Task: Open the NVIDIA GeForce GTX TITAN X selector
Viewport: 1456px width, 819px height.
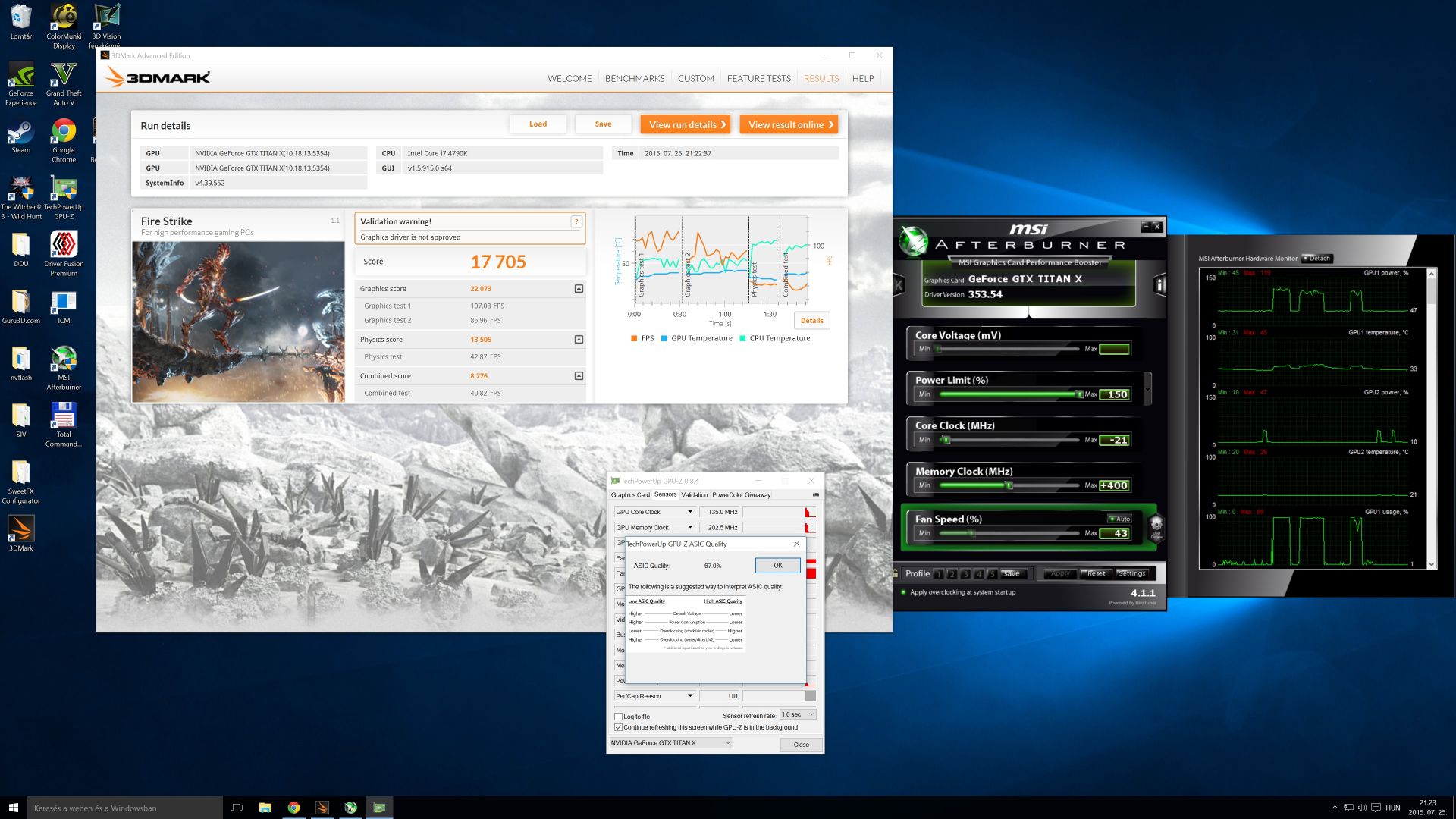Action: (x=670, y=743)
